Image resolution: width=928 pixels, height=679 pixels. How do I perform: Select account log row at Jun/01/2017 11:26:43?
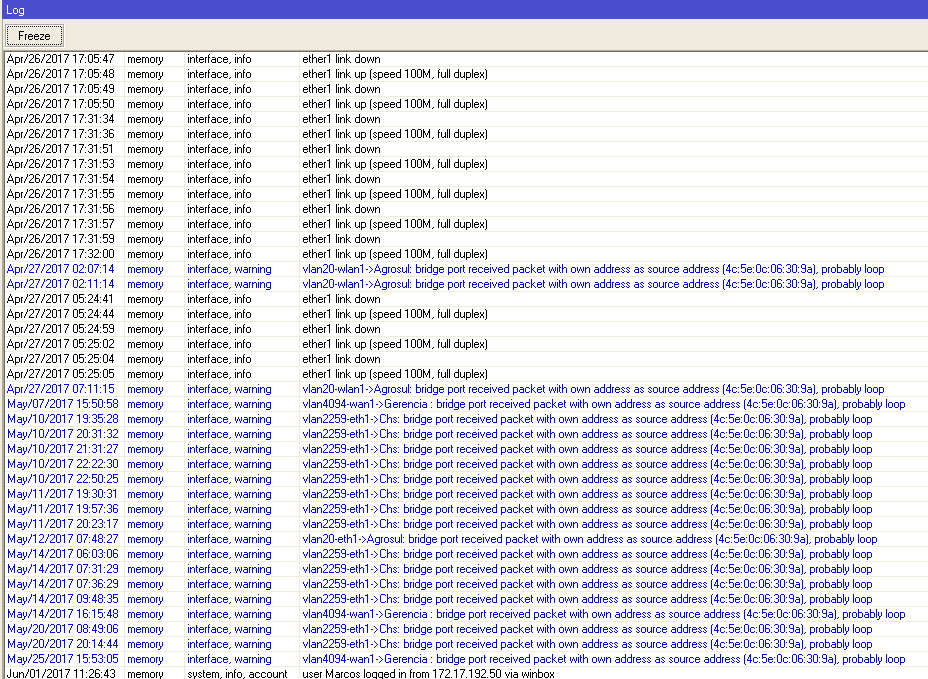[466, 674]
